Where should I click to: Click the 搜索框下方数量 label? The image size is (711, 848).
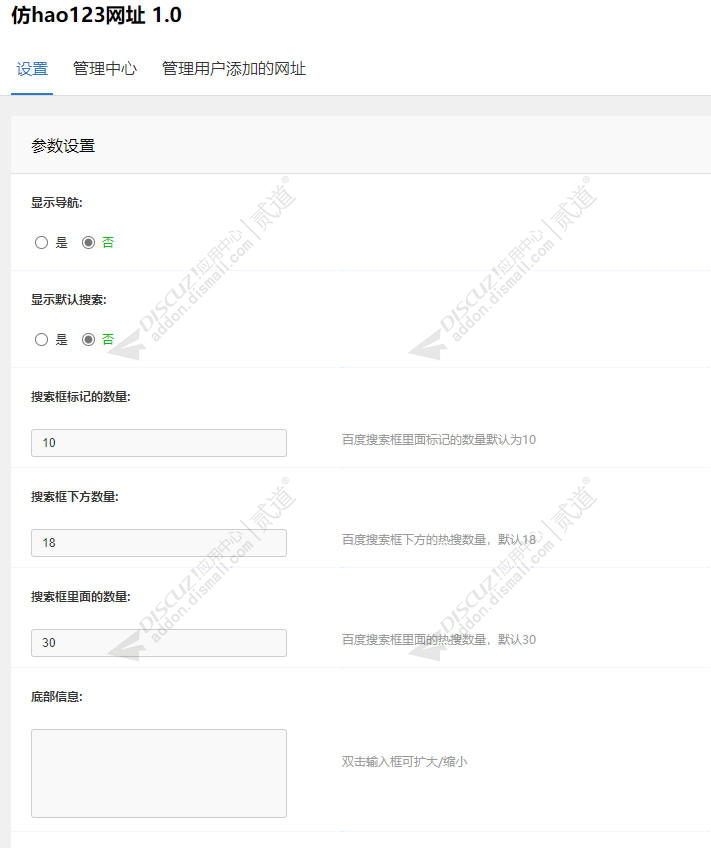click(75, 496)
